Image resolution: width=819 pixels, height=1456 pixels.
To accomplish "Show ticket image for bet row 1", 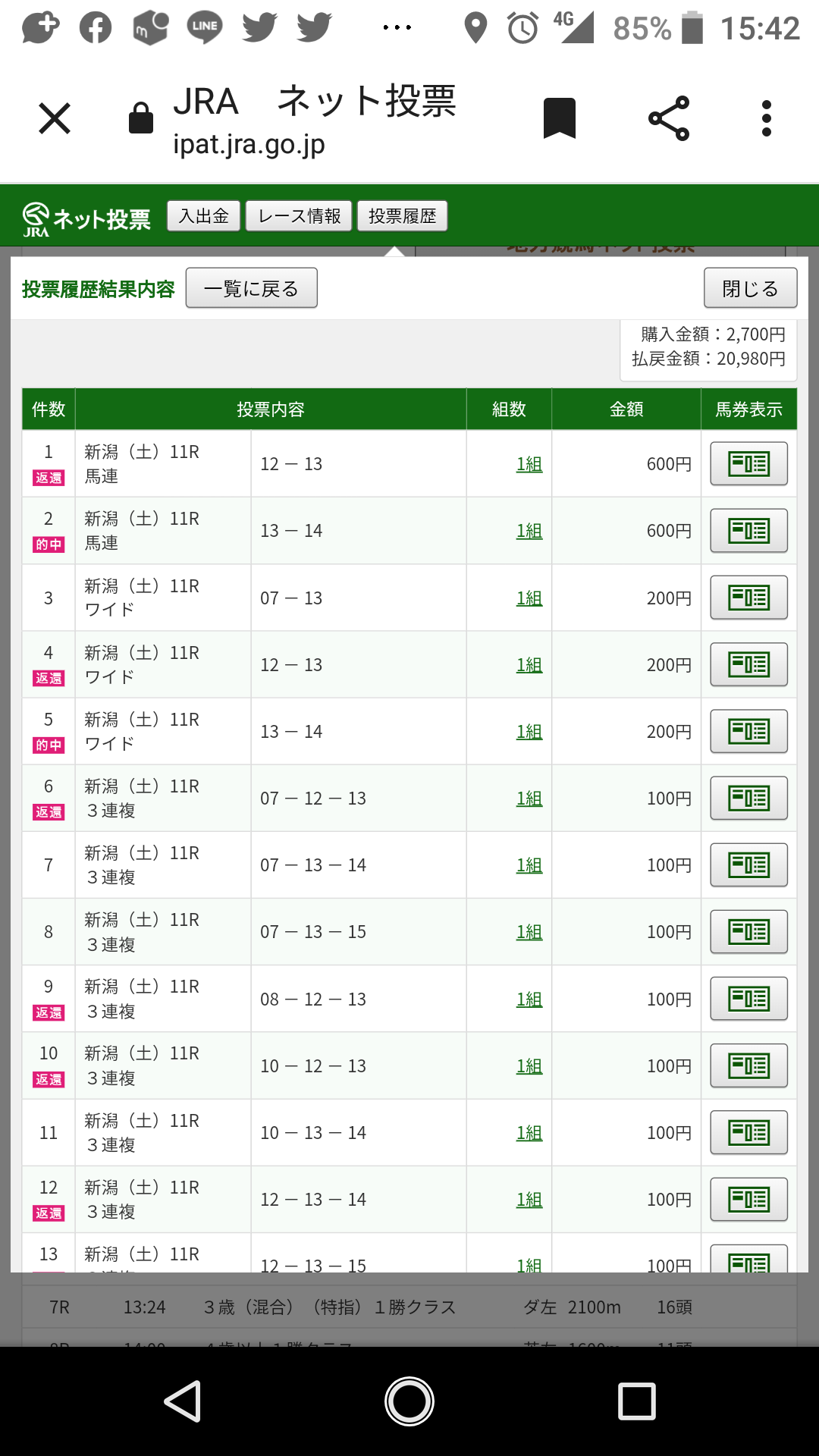I will click(x=748, y=463).
